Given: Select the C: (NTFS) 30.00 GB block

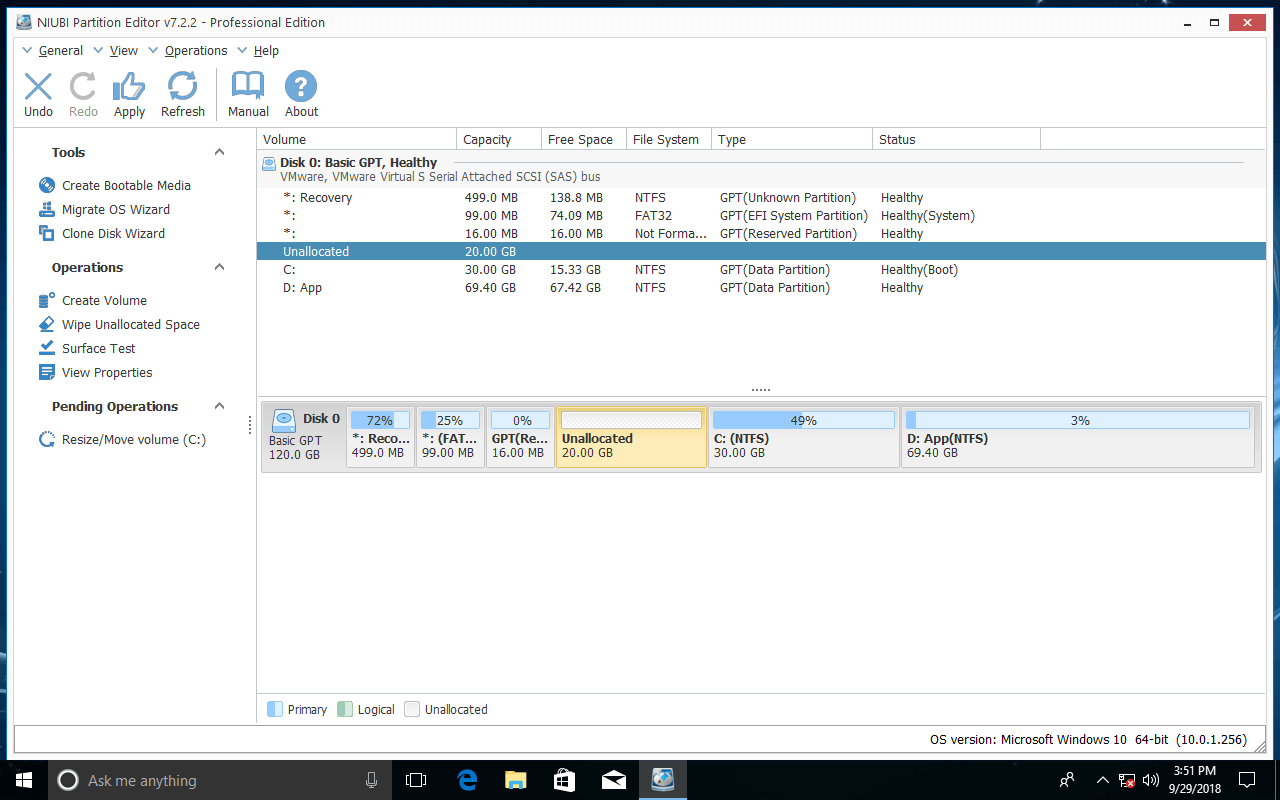Looking at the screenshot, I should click(x=804, y=437).
